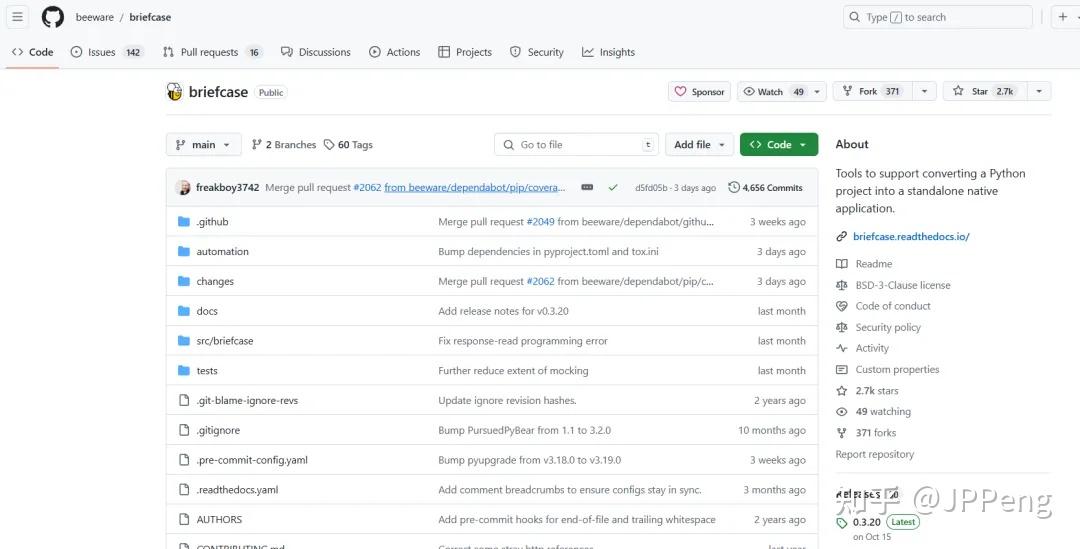Open the .github folder
Viewport: 1080px width, 549px height.
(212, 222)
